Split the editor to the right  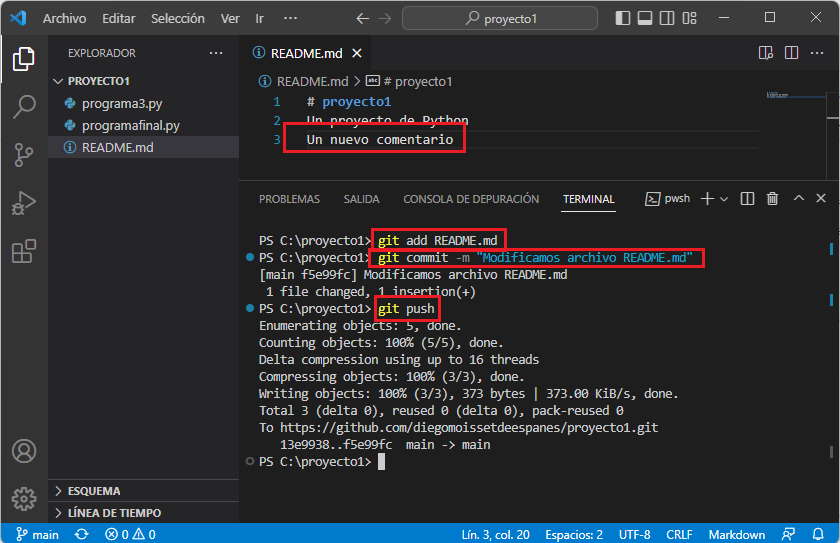(x=791, y=53)
